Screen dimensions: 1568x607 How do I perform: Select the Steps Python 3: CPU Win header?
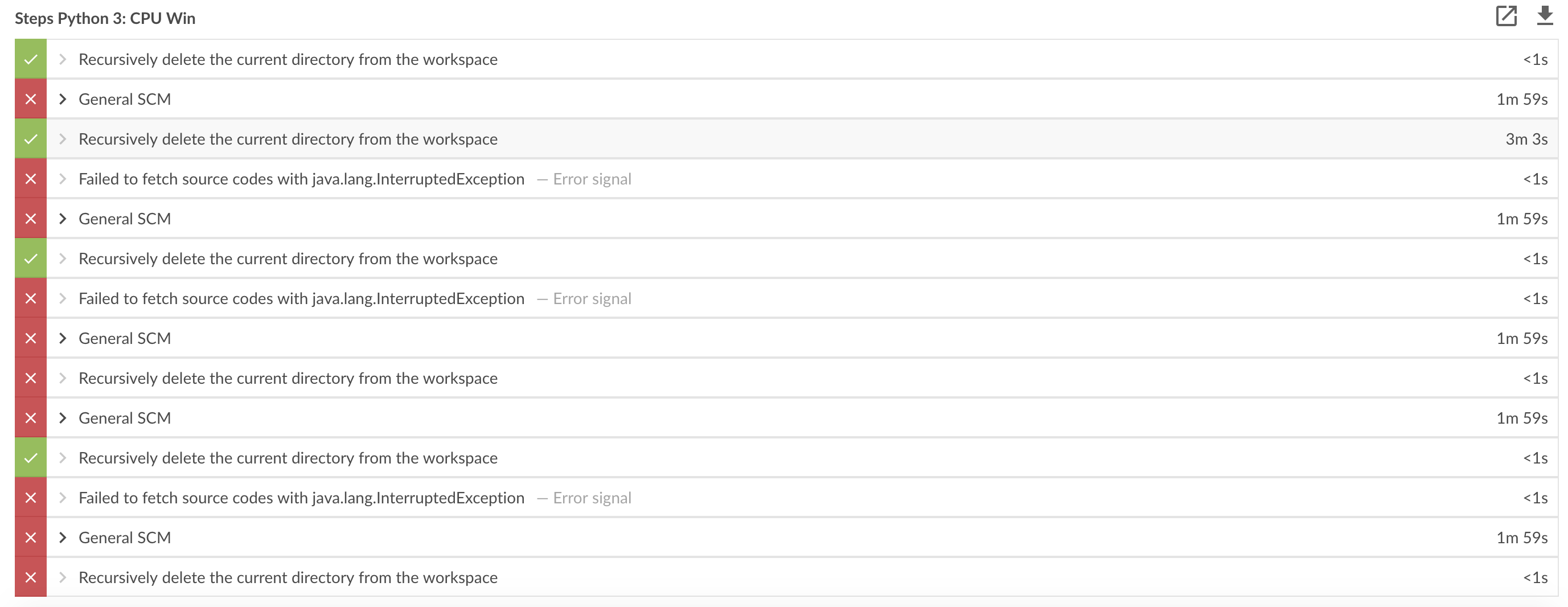tap(105, 18)
